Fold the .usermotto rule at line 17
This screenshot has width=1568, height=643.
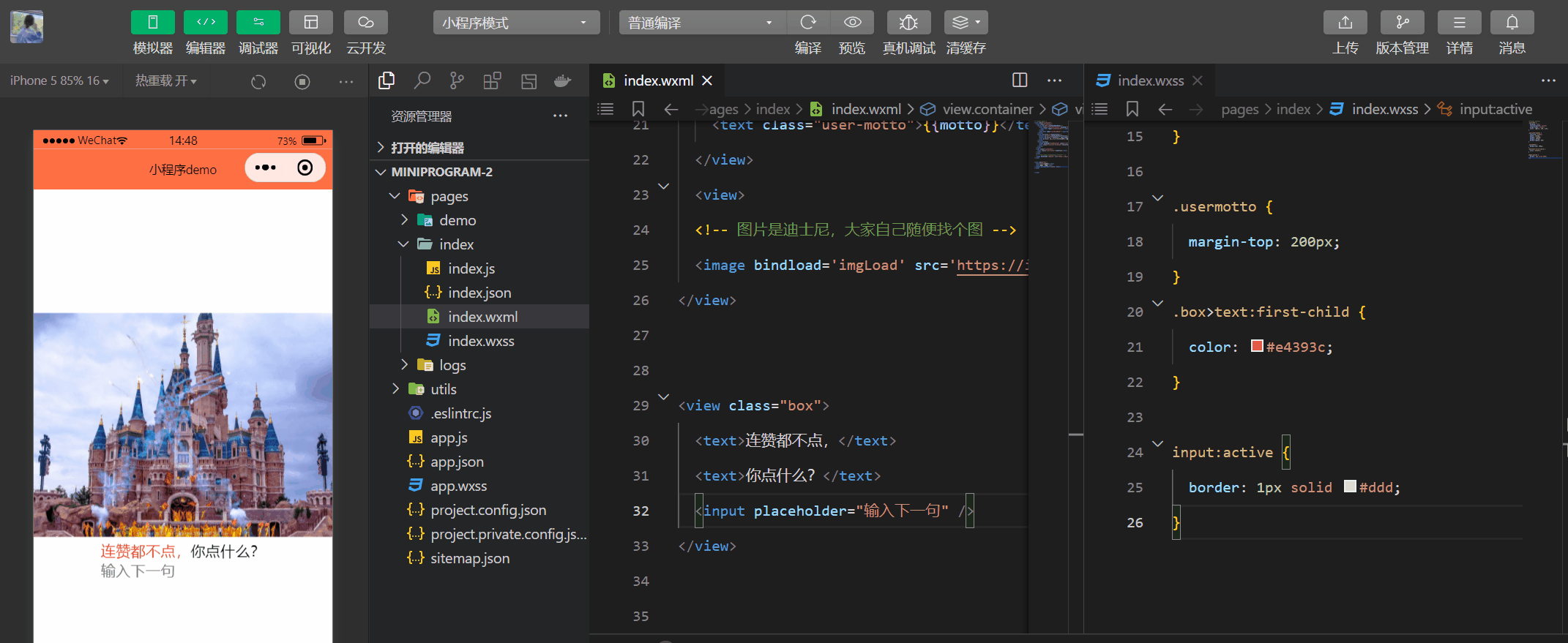(1157, 198)
